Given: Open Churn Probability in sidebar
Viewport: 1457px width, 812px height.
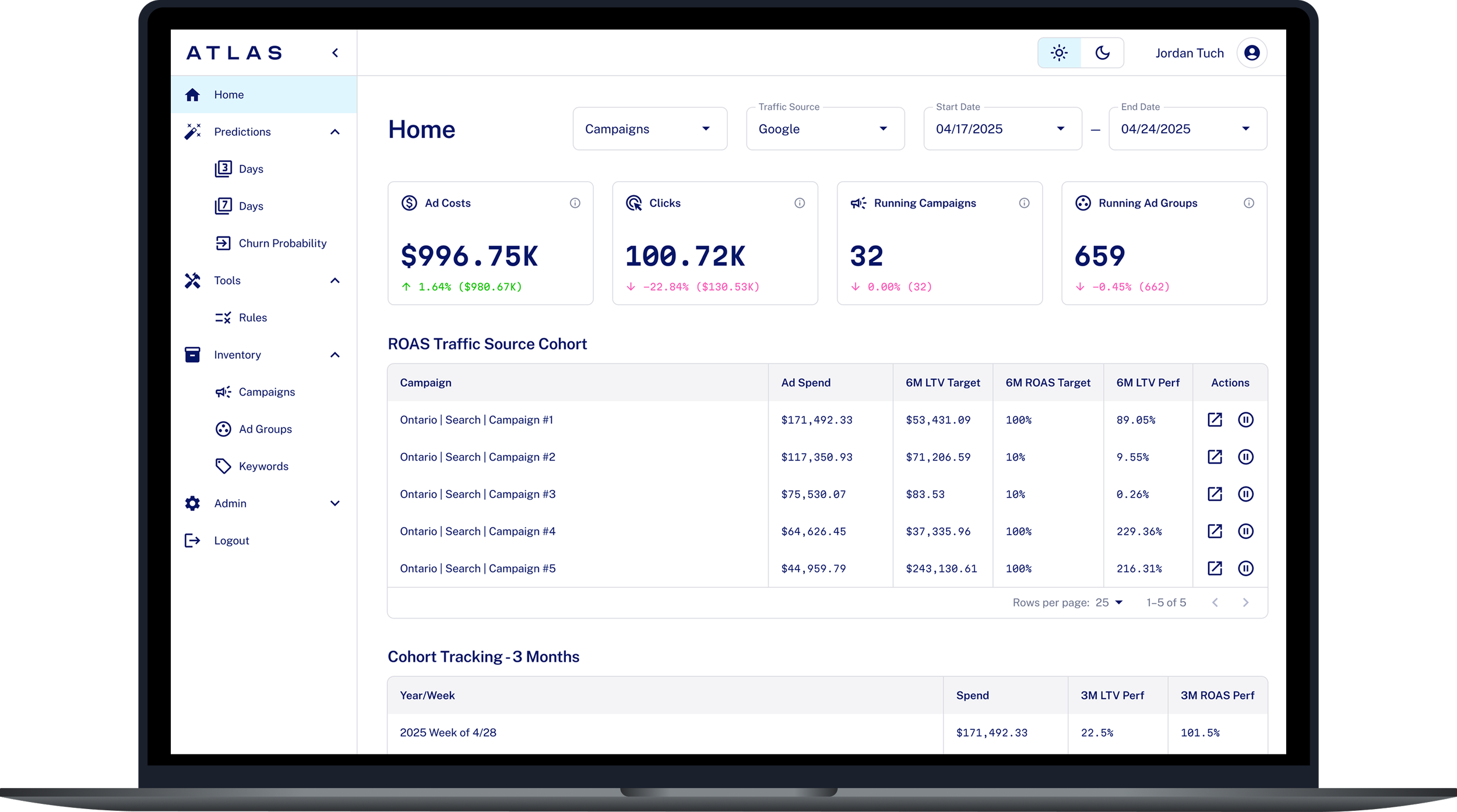Looking at the screenshot, I should coord(282,243).
